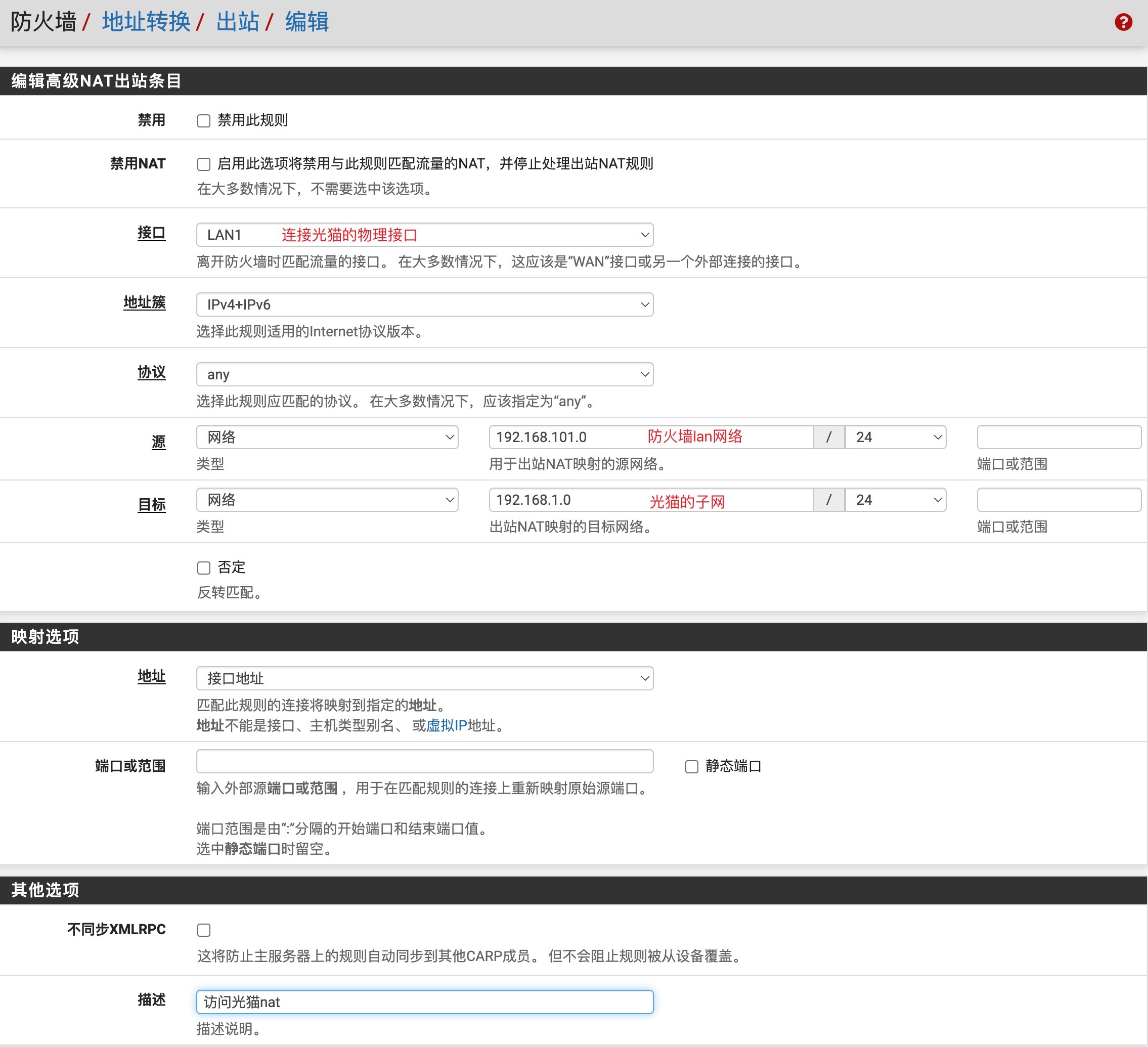The image size is (1148, 1047).
Task: Open the 虚拟IP hyperlink
Action: [x=446, y=725]
